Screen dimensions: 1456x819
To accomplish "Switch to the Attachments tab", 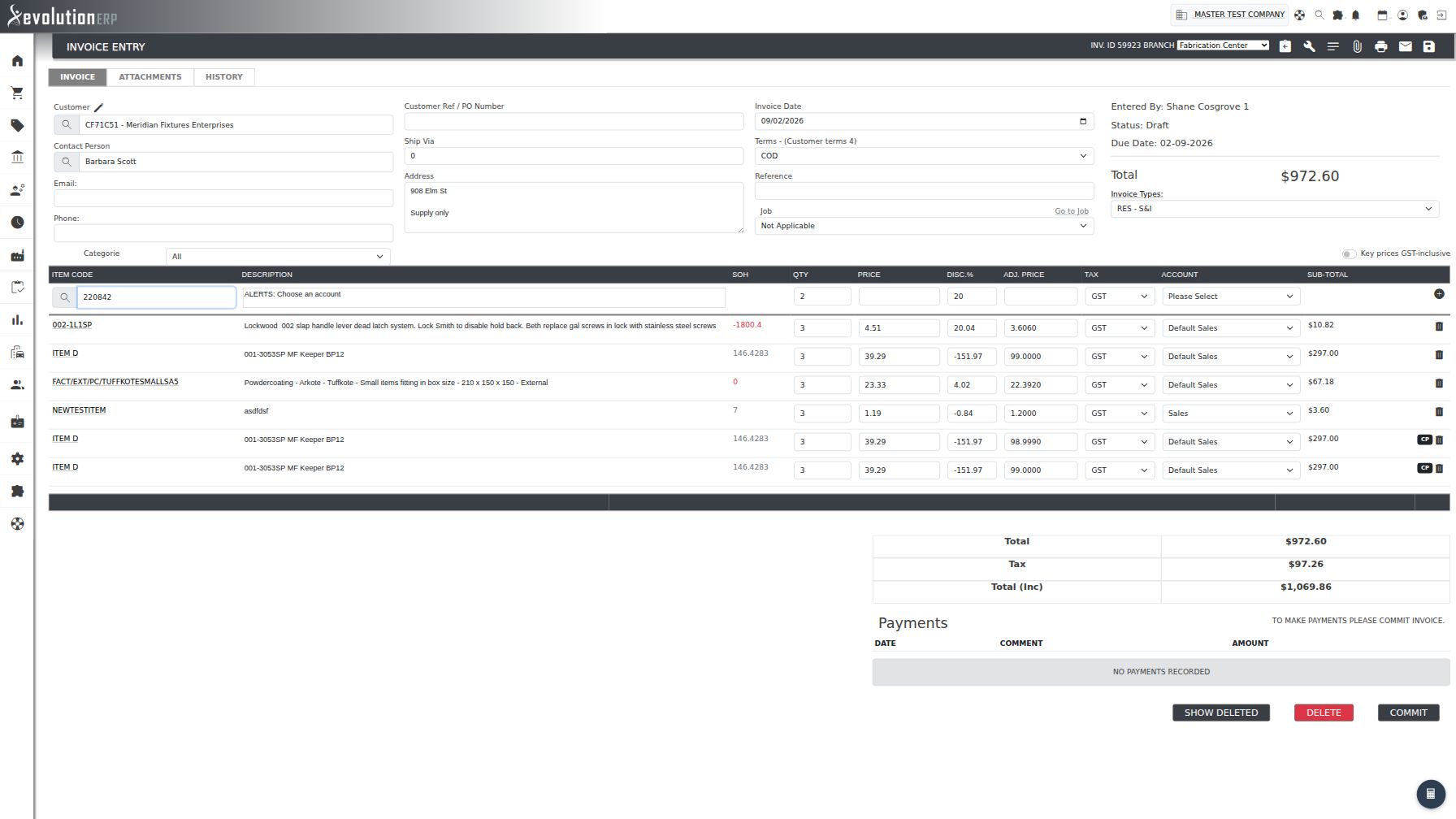I will click(150, 77).
